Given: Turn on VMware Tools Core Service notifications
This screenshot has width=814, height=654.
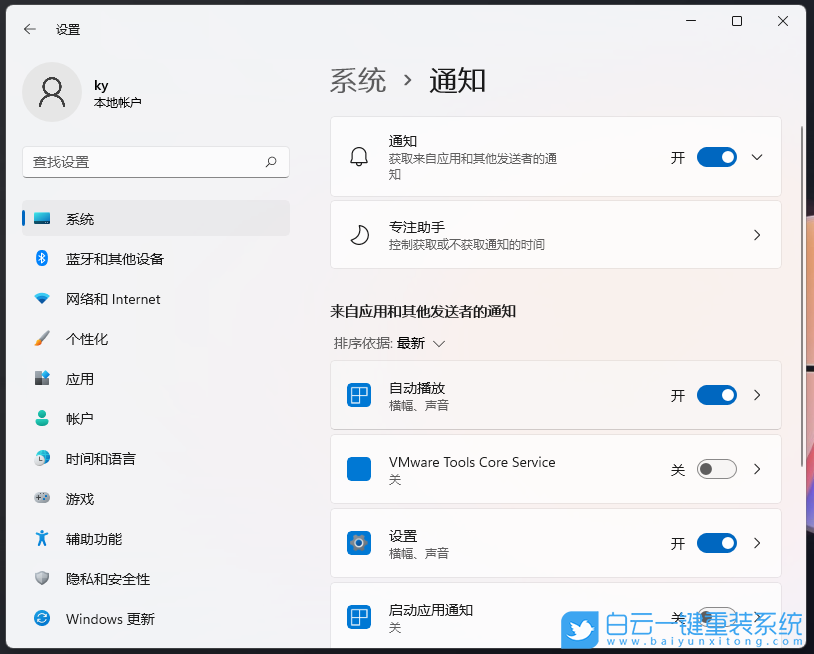Looking at the screenshot, I should click(x=716, y=468).
